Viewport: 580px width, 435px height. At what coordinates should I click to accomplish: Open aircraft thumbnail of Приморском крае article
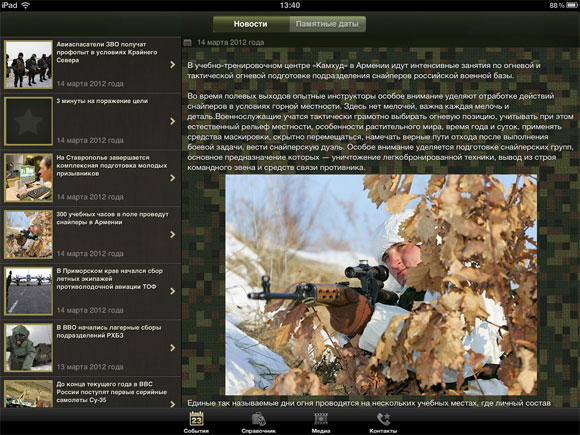28,291
